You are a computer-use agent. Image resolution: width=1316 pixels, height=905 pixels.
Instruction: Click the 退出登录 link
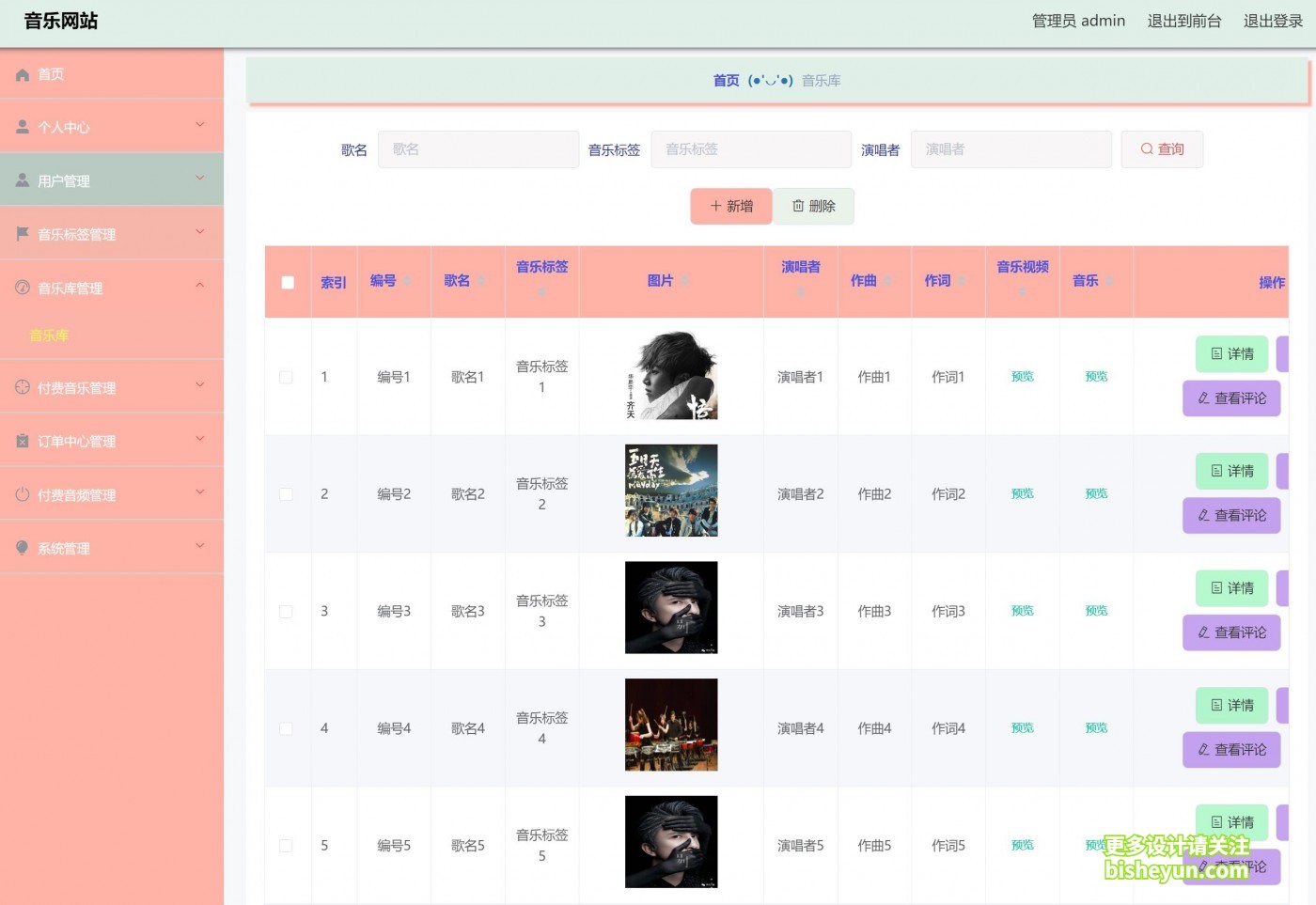pos(1273,21)
